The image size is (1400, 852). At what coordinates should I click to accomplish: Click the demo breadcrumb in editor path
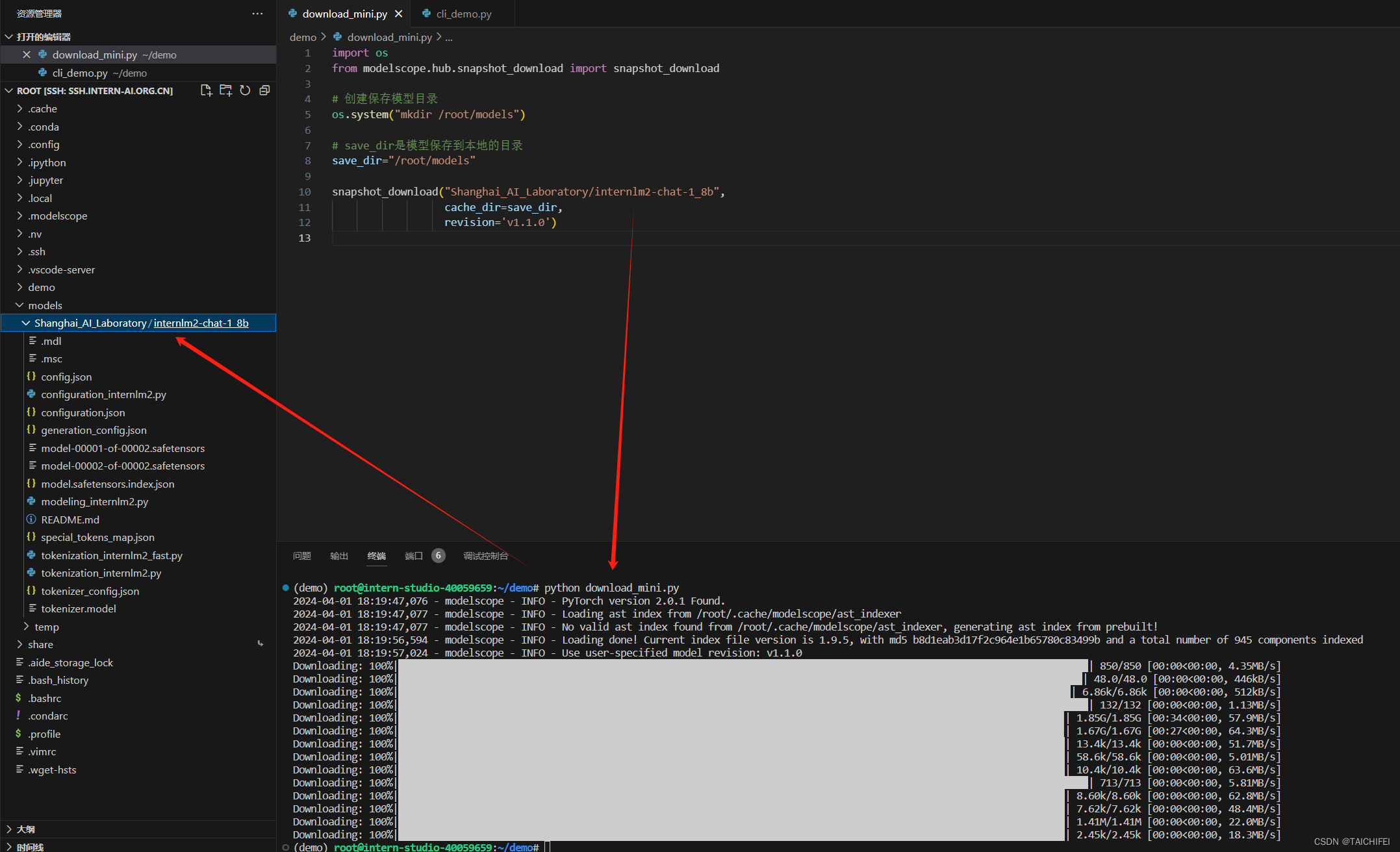point(303,37)
